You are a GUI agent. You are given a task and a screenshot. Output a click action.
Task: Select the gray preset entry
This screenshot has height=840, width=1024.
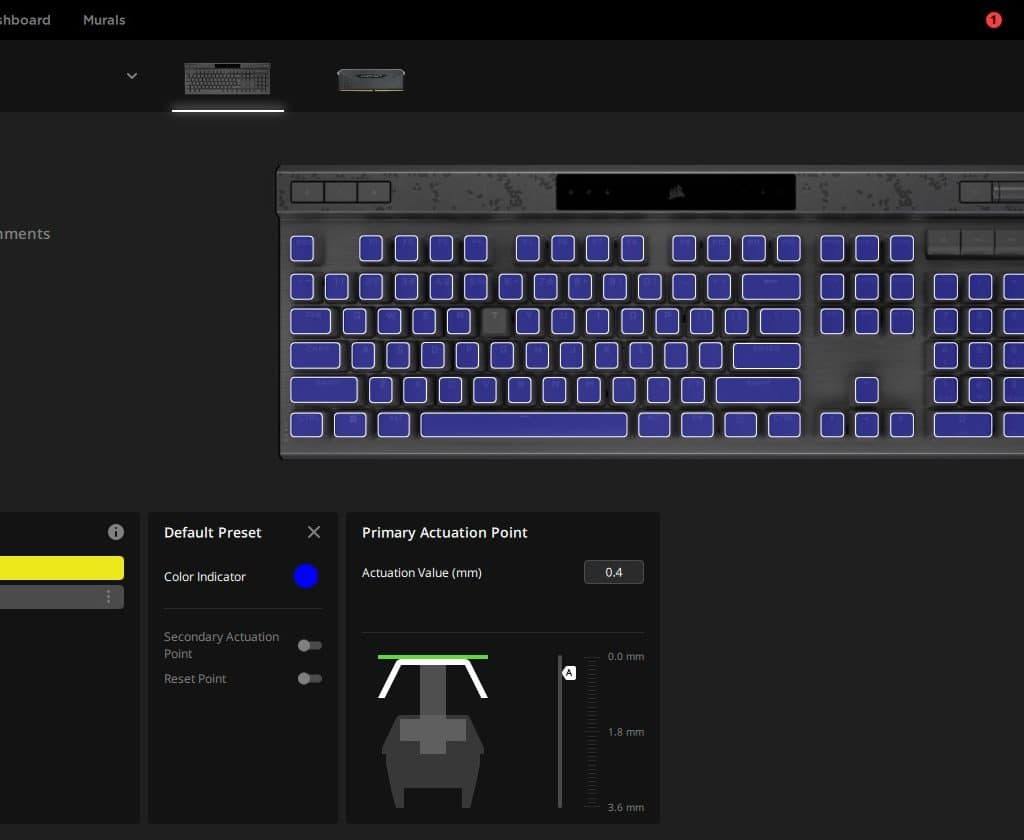coord(61,597)
